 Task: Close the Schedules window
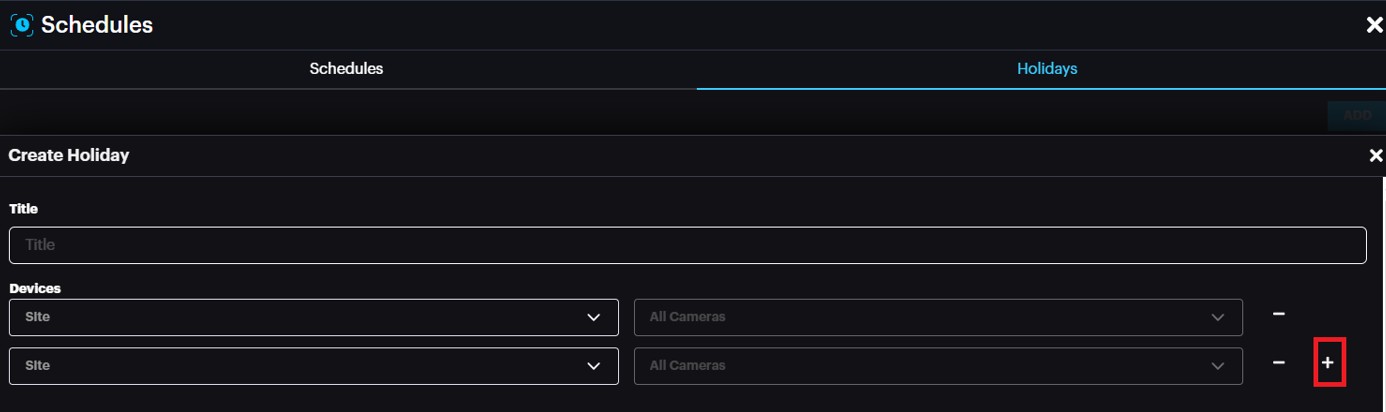pyautogui.click(x=1374, y=26)
